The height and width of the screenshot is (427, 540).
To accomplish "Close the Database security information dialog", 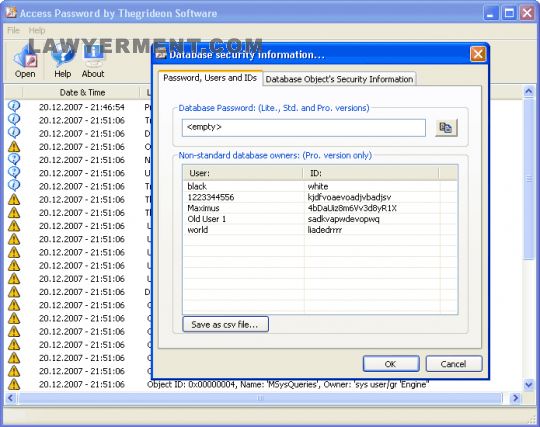I will coord(478,54).
